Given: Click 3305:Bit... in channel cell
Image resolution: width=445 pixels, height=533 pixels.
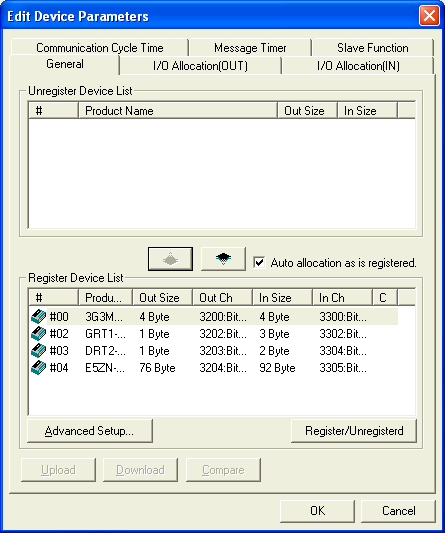Looking at the screenshot, I should coord(343,368).
